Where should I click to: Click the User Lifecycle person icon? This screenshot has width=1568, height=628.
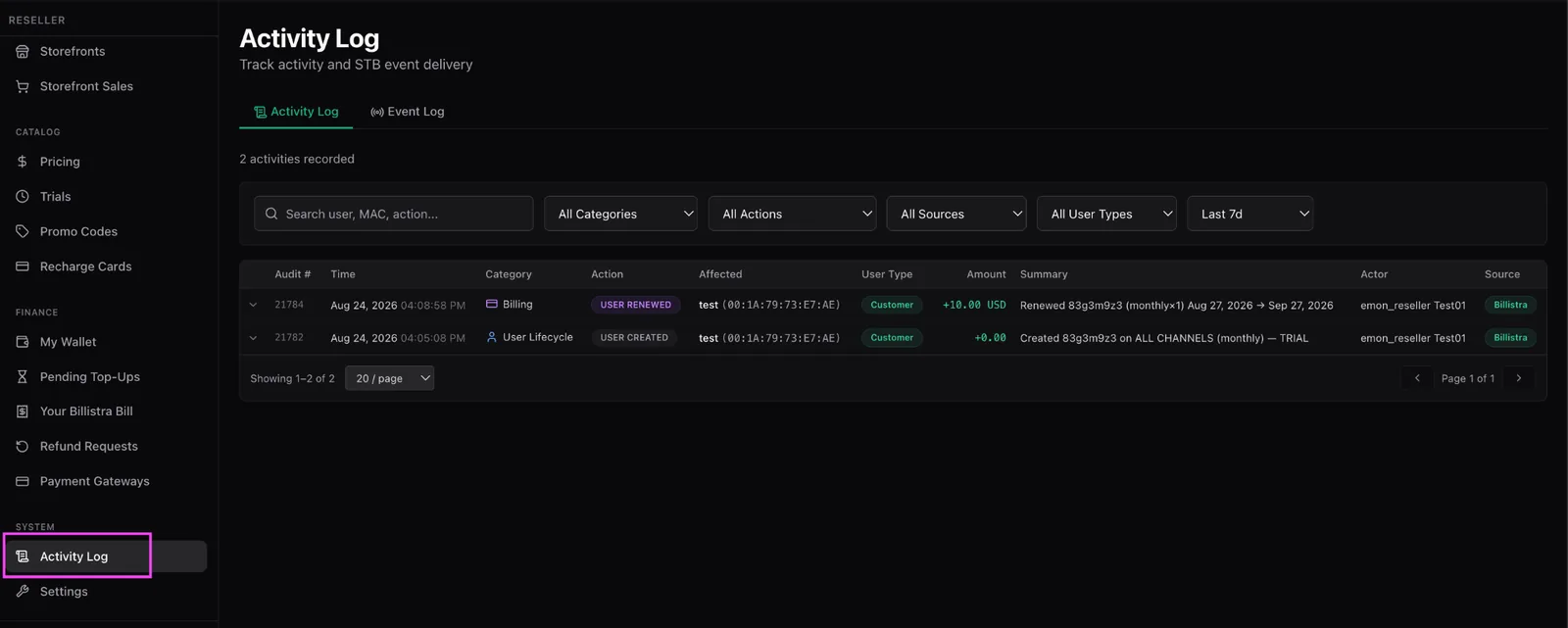click(492, 337)
